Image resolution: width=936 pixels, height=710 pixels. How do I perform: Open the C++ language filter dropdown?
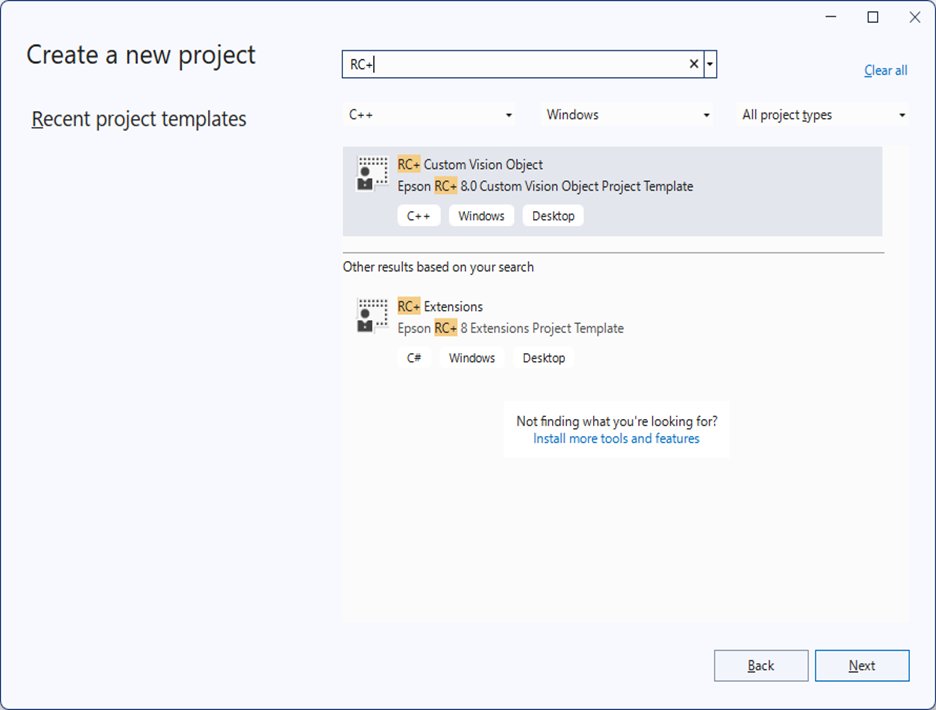(430, 115)
